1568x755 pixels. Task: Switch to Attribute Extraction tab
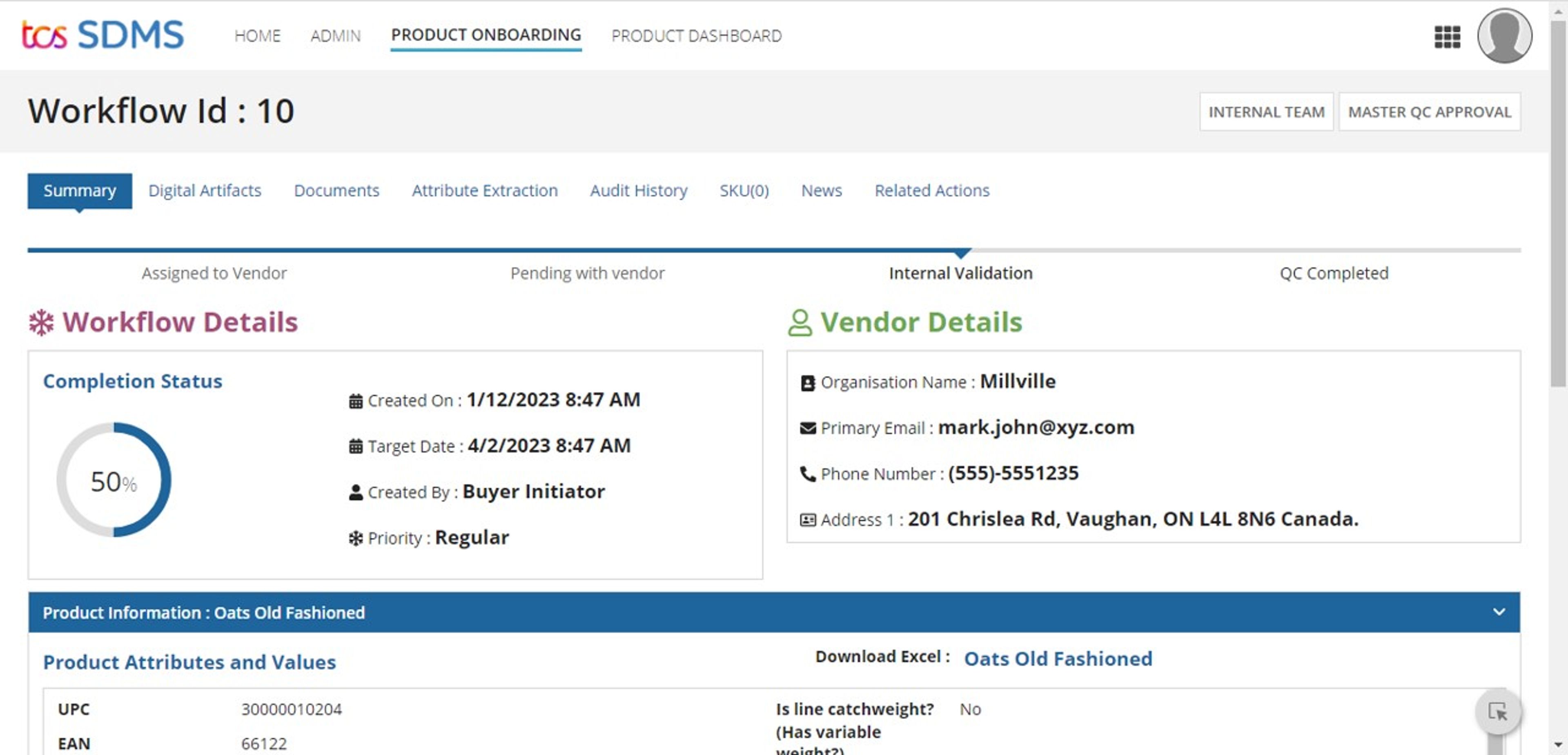coord(485,190)
